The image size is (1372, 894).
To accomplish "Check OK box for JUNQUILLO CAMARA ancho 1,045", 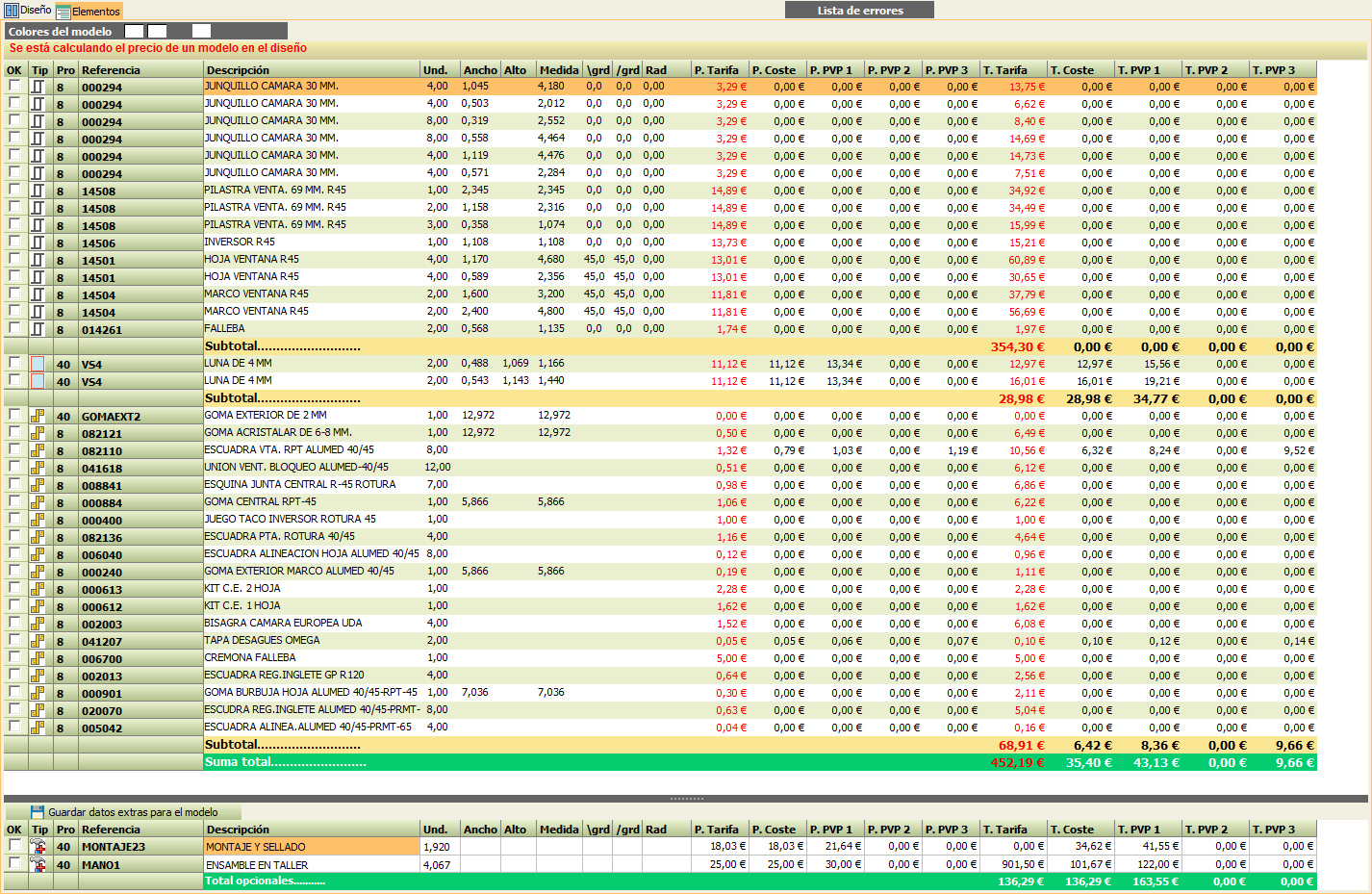I will tap(14, 86).
